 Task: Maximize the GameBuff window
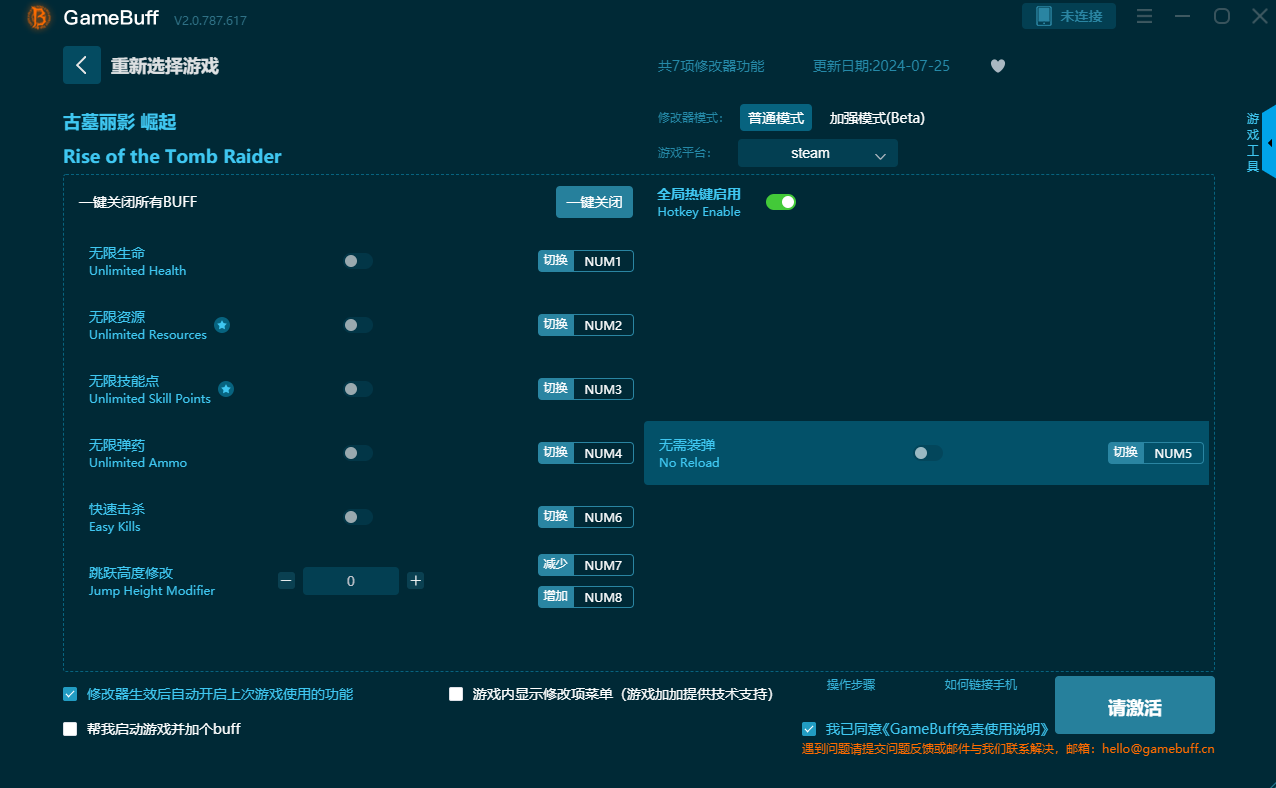[x=1222, y=16]
